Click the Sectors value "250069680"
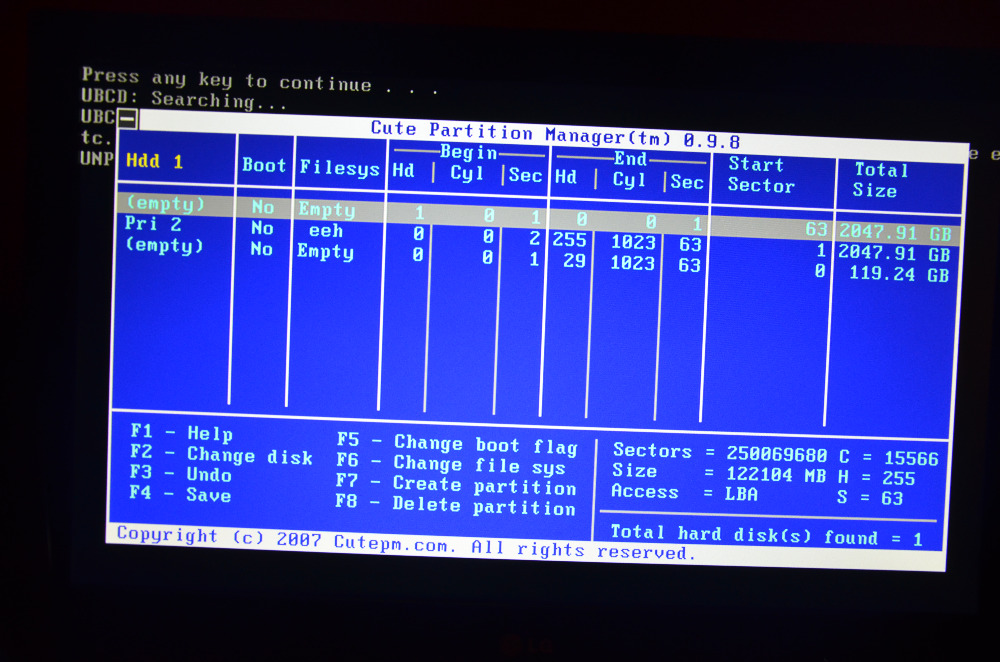Screen dimensions: 1000x662 pos(777,454)
